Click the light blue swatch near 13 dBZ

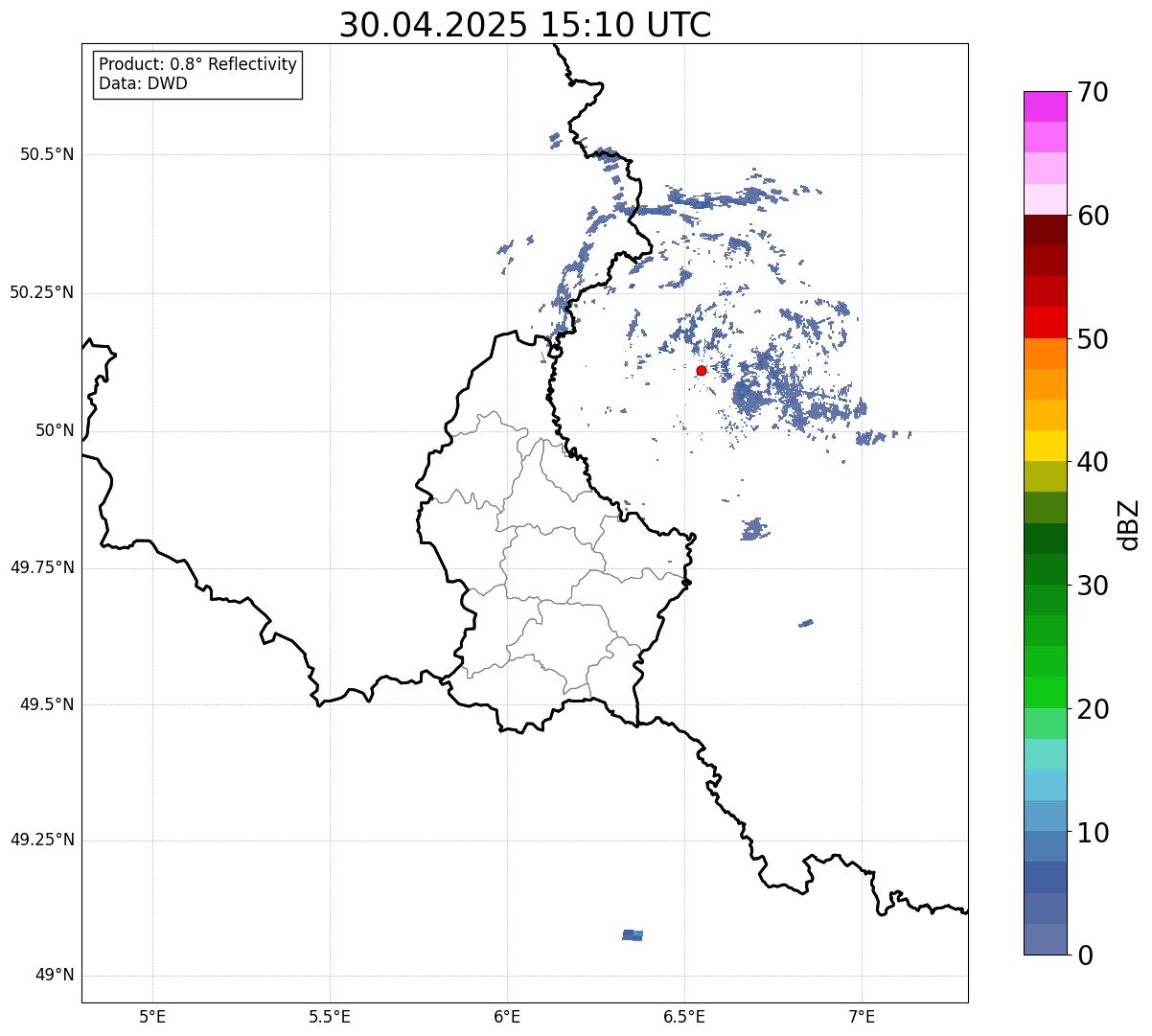1045,785
